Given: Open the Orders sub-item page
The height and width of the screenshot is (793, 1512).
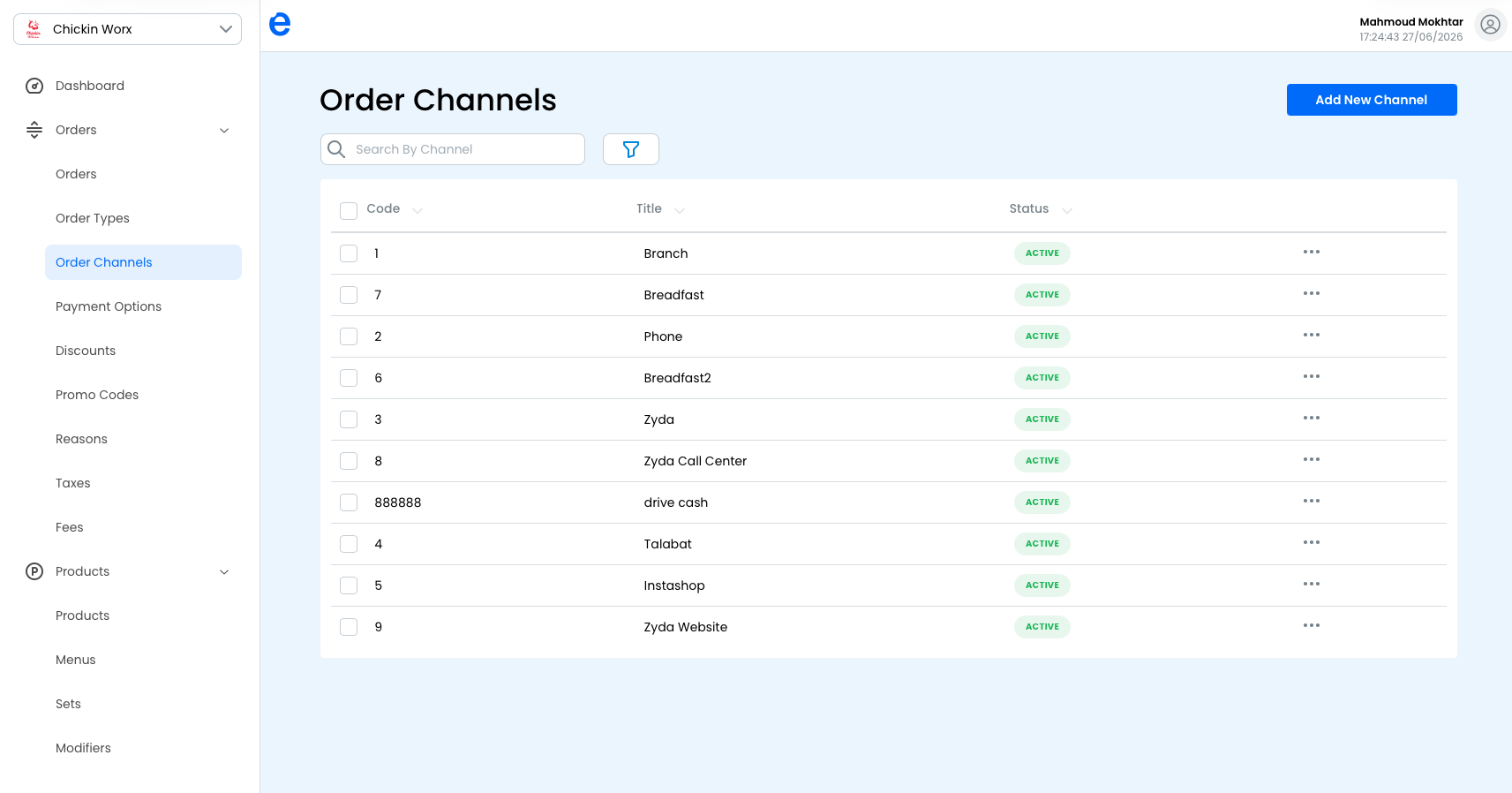Looking at the screenshot, I should click(x=76, y=174).
